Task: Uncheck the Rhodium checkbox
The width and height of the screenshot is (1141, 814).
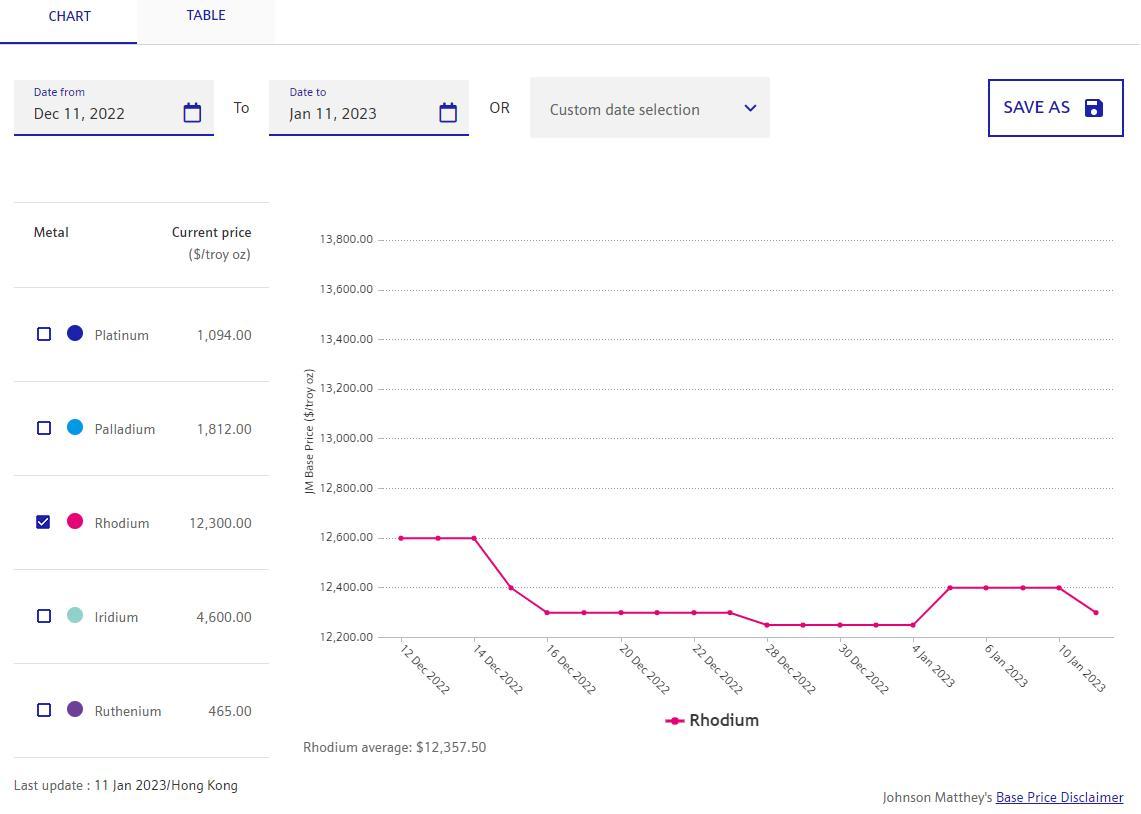Action: tap(43, 522)
